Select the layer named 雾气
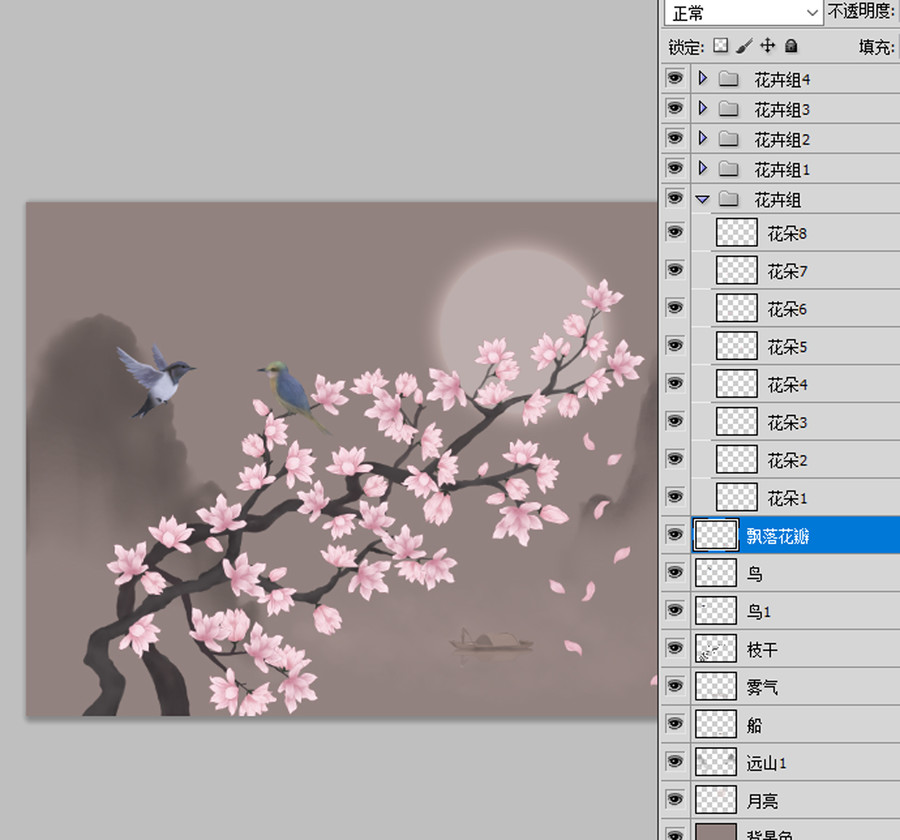Screen dimensions: 900x840 point(762,688)
